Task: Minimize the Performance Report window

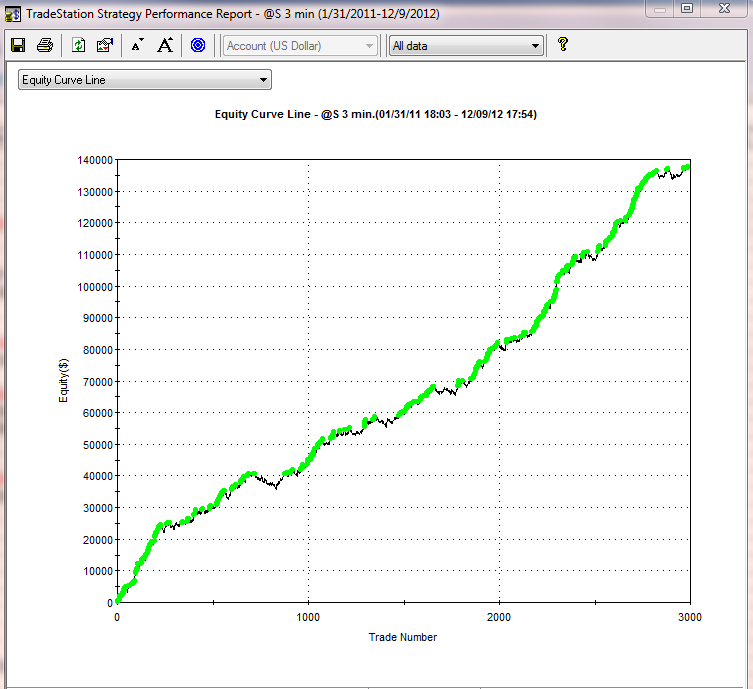Action: [x=659, y=8]
